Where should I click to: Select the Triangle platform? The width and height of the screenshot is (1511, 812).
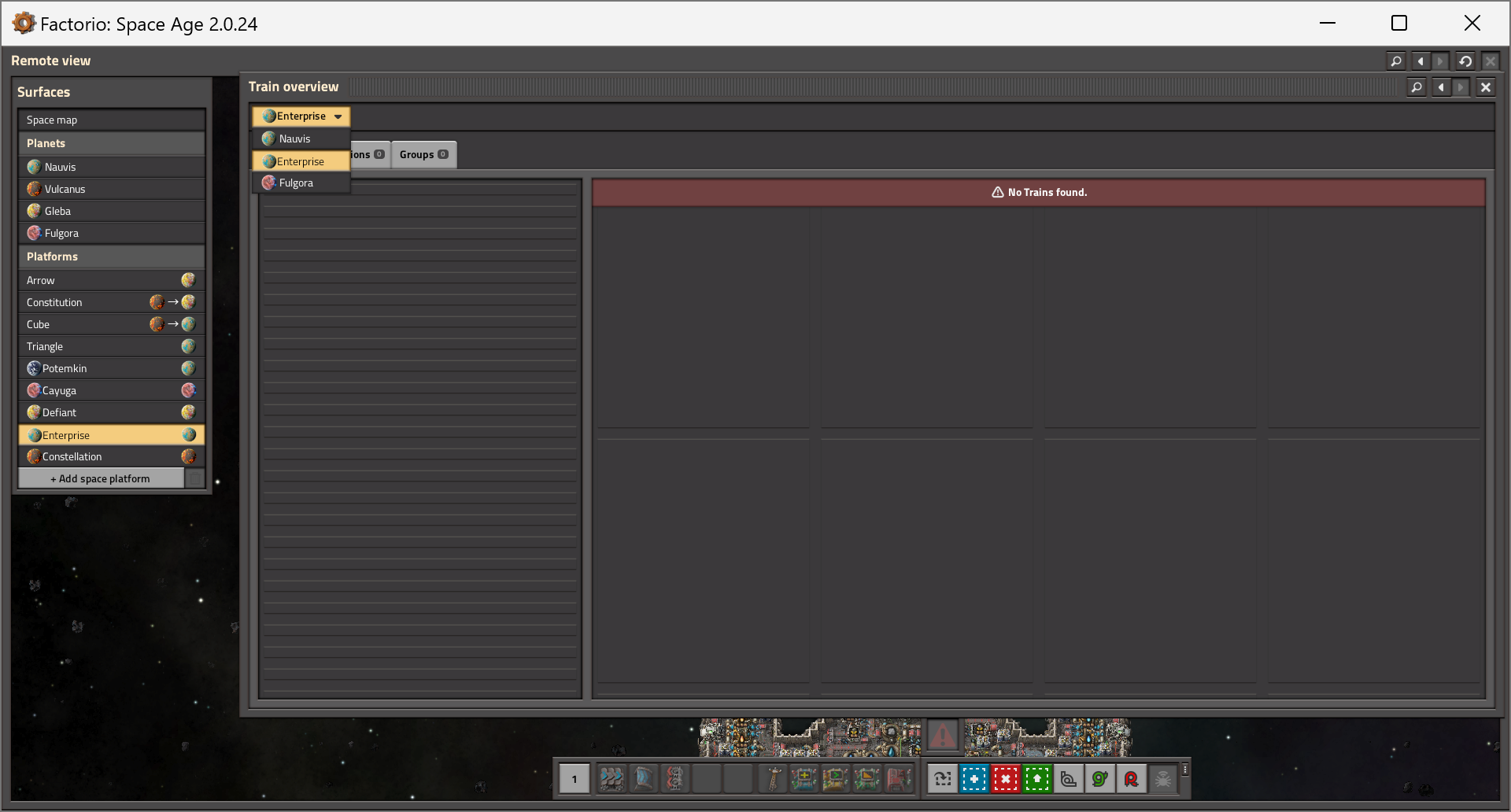(x=112, y=346)
